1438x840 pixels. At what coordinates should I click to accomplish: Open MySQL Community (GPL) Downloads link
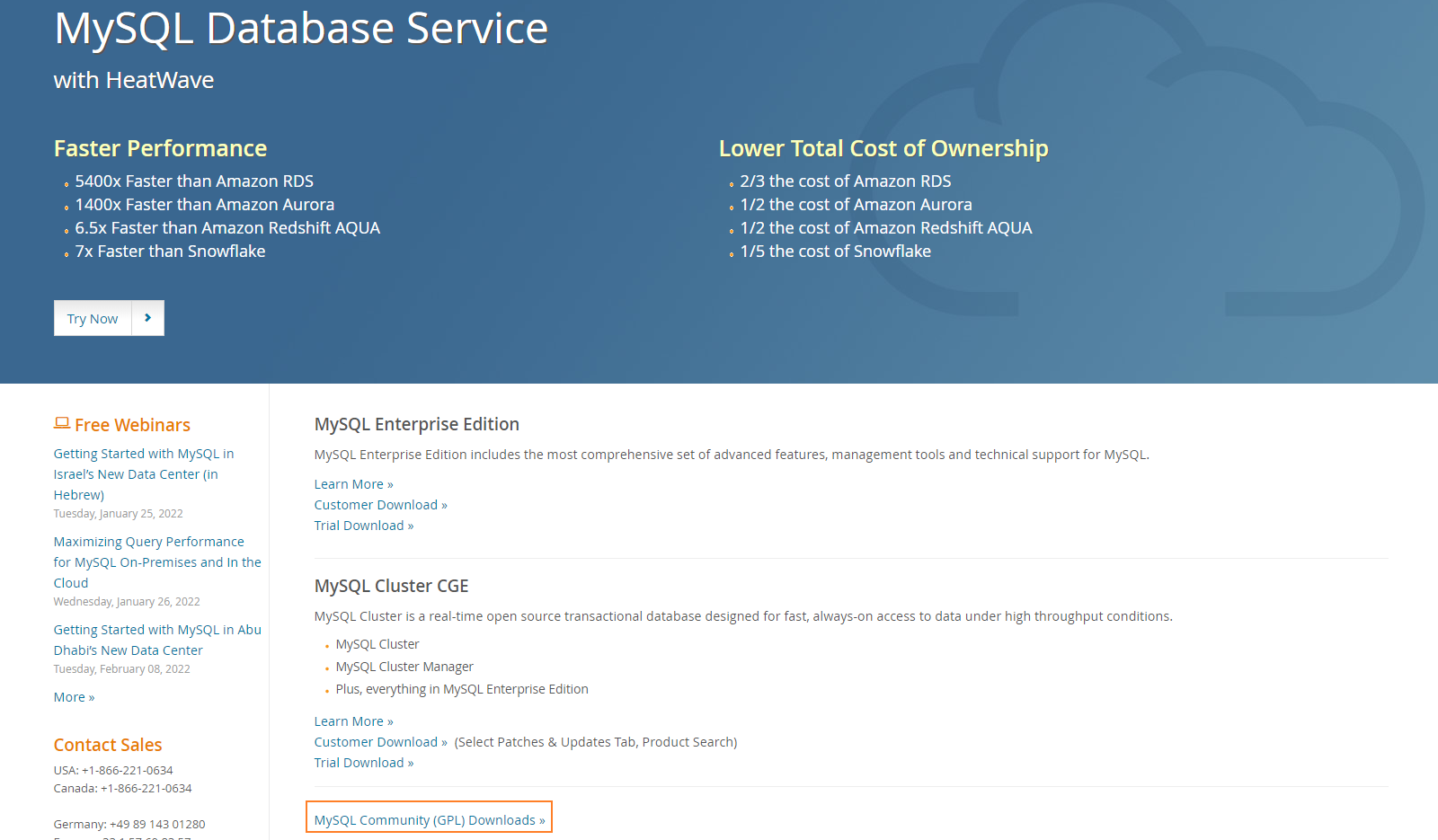click(x=430, y=820)
